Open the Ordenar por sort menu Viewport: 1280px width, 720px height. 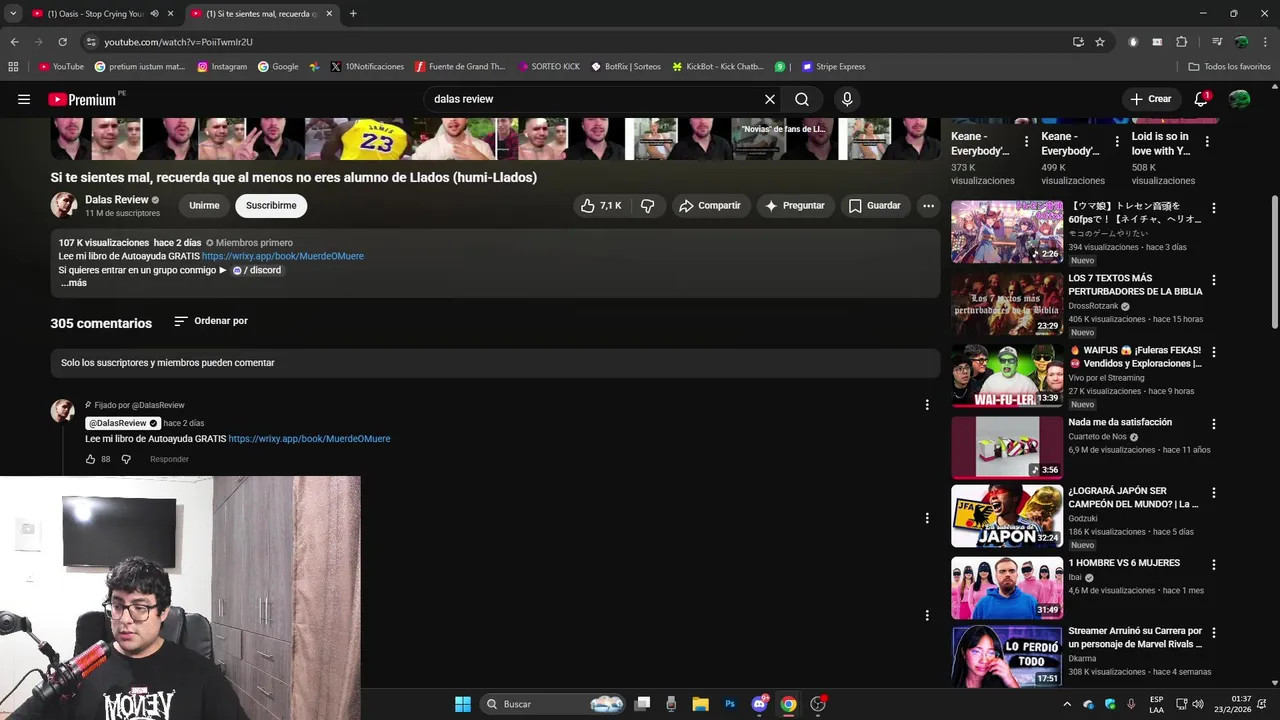coord(211,321)
